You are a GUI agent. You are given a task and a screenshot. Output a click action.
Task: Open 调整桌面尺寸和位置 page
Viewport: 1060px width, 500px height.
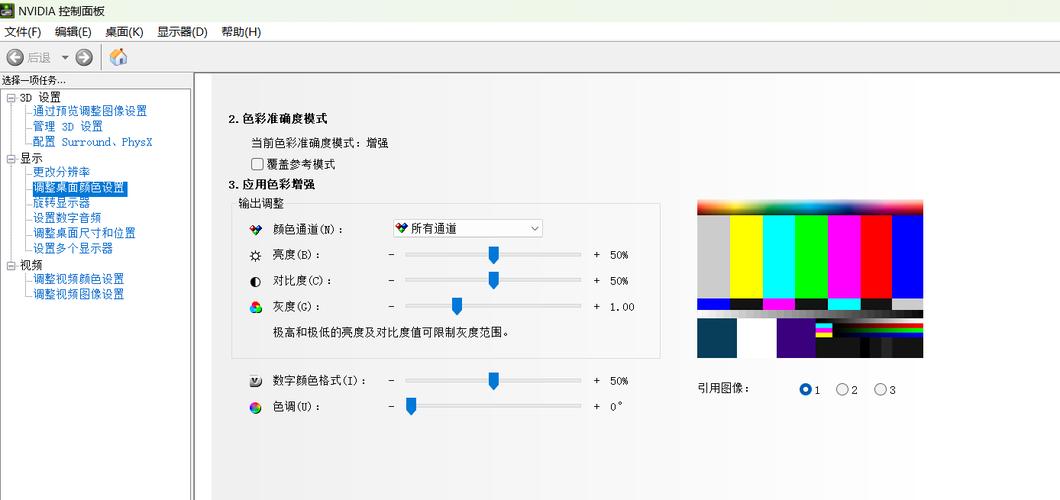(x=85, y=233)
